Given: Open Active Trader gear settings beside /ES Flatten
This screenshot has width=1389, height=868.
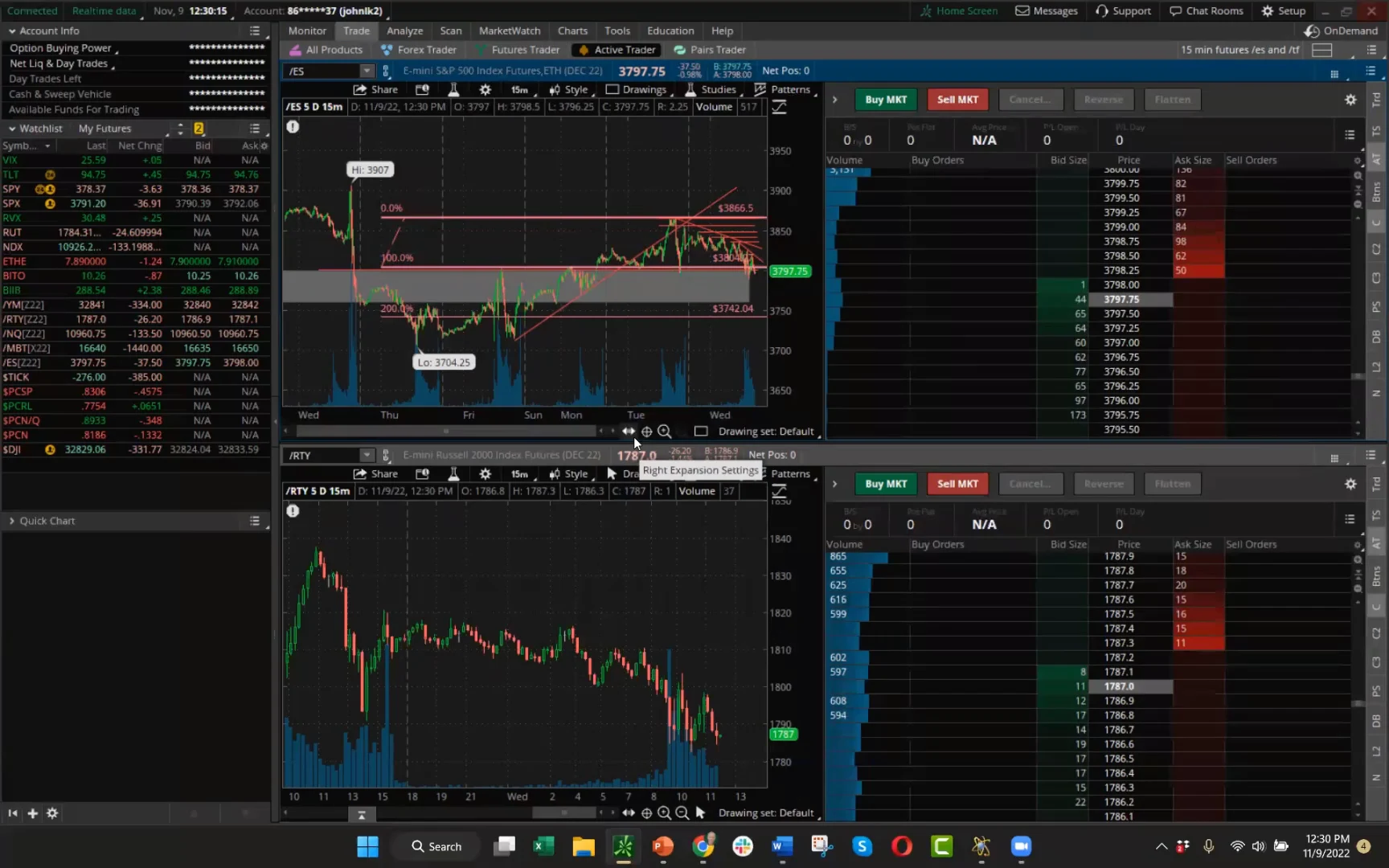Looking at the screenshot, I should (x=1350, y=100).
